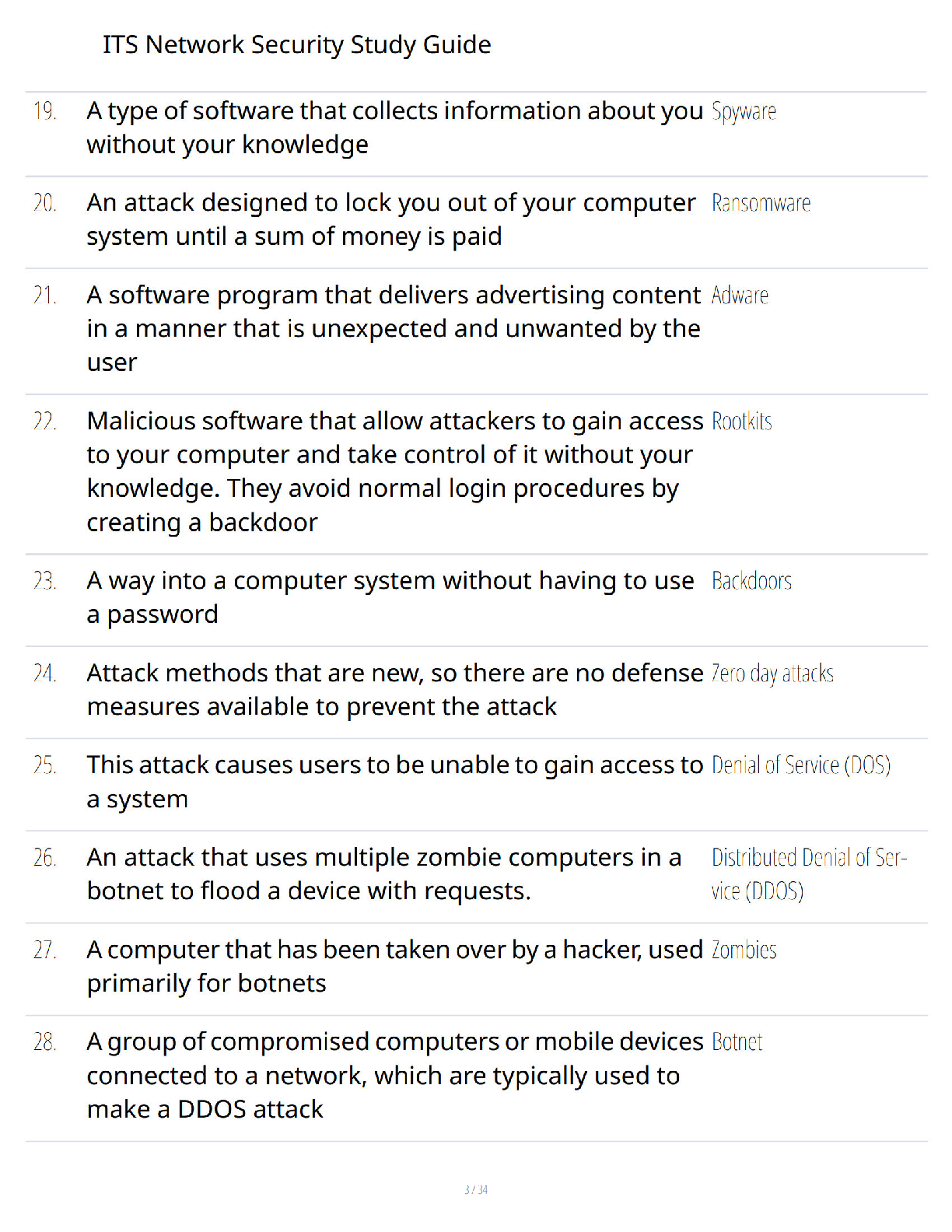Click the Rootkits answer term

click(742, 422)
